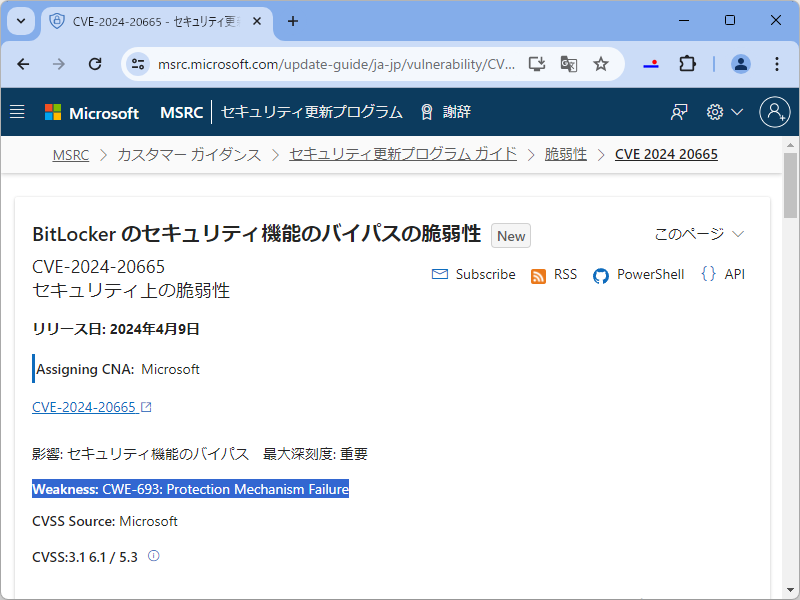Open the hamburger navigation menu

(x=17, y=112)
